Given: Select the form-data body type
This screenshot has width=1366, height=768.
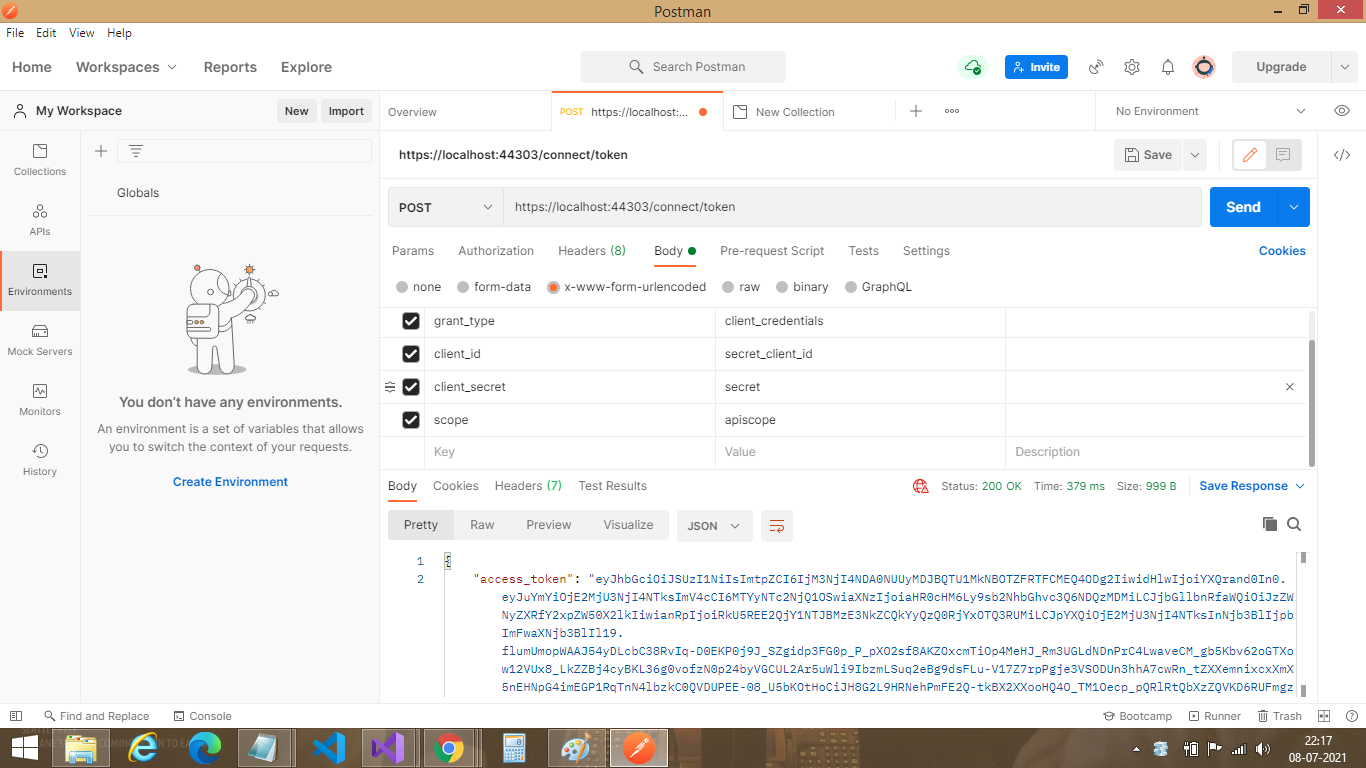Looking at the screenshot, I should tap(463, 287).
